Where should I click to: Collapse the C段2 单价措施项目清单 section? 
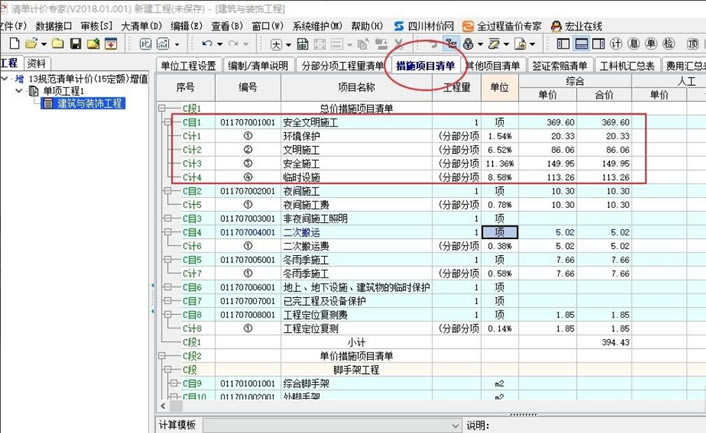coord(162,356)
